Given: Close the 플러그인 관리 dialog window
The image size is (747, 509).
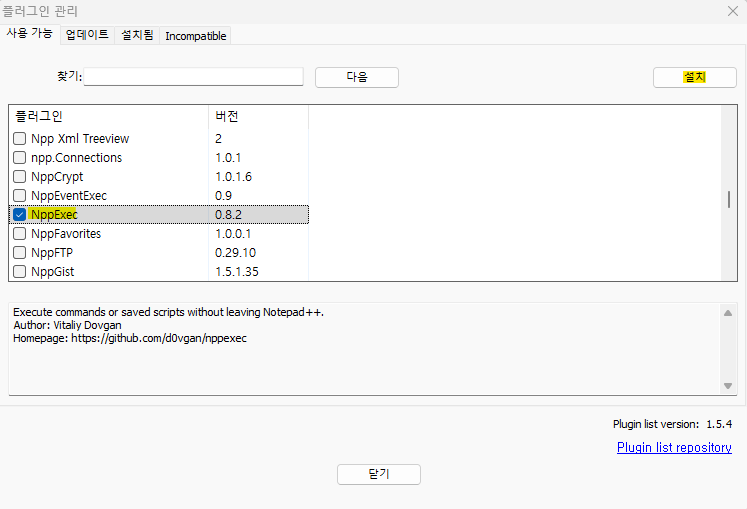Looking at the screenshot, I should point(733,11).
